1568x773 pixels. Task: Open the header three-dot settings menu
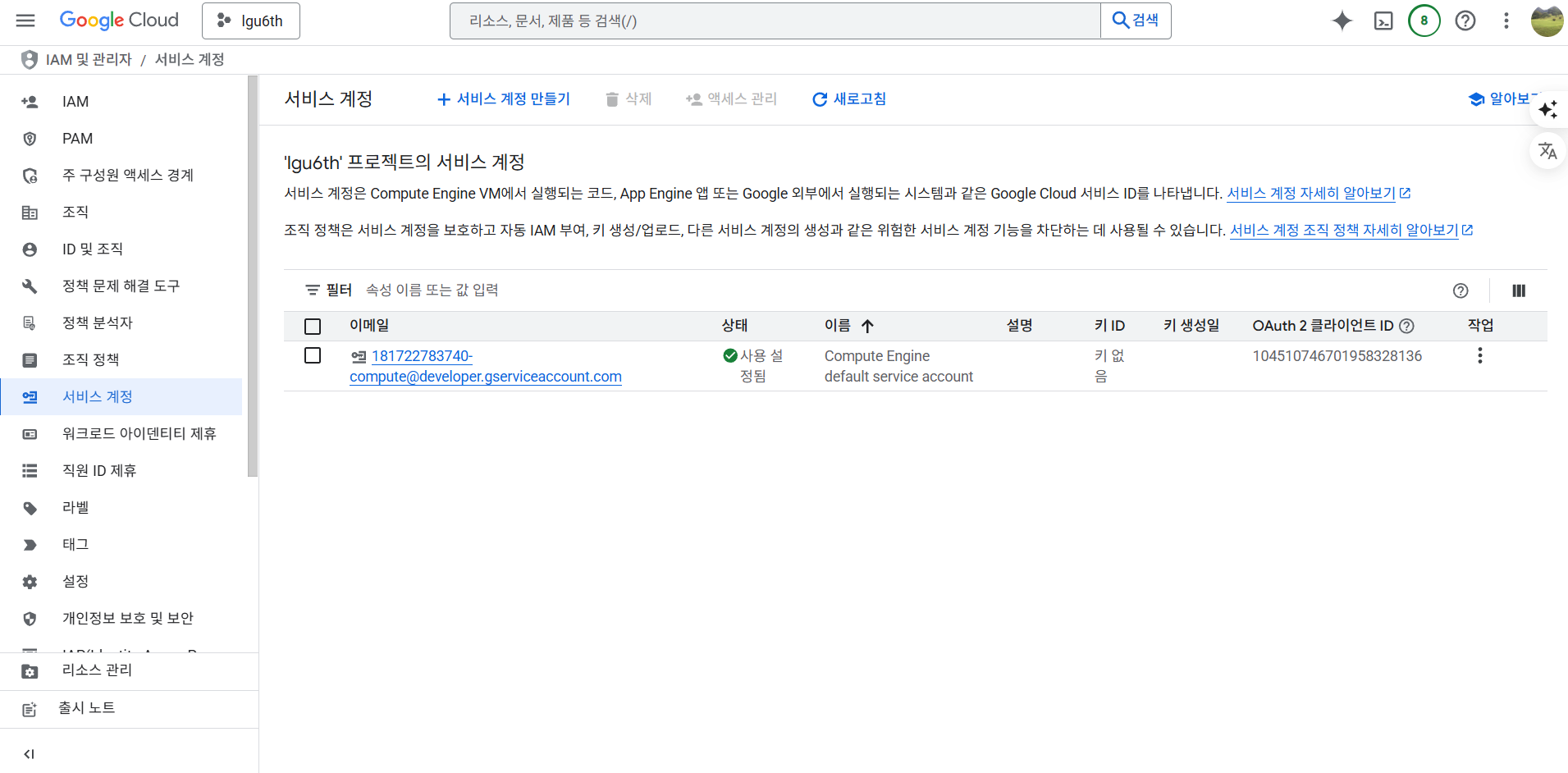click(1506, 21)
